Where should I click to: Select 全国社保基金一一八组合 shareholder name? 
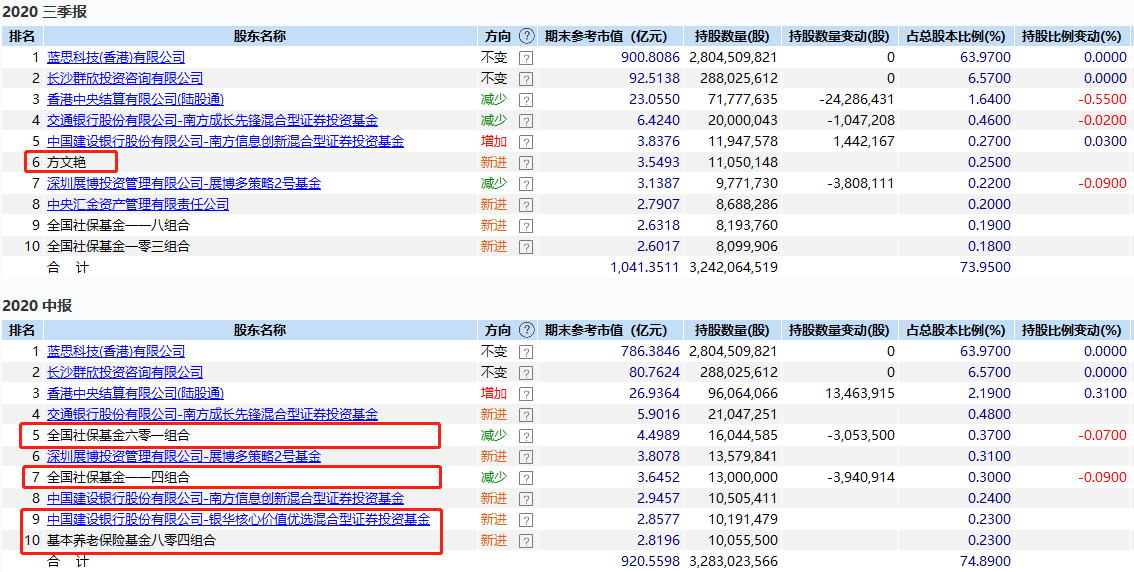(118, 225)
